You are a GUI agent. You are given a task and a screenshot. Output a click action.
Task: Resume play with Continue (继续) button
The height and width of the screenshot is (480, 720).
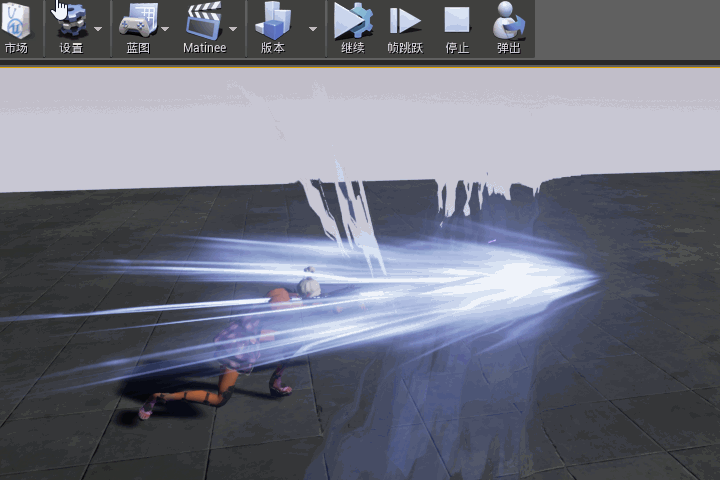pos(353,28)
